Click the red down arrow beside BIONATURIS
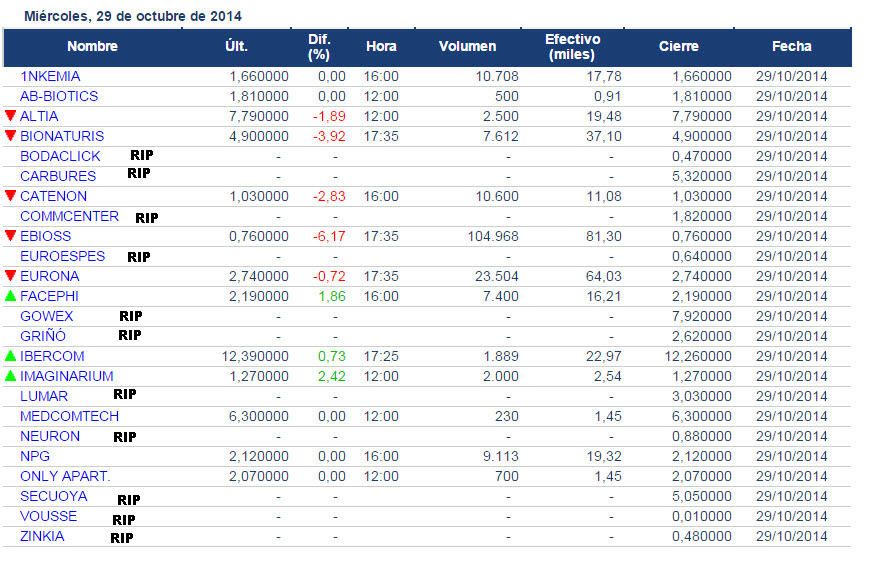 (x=11, y=136)
